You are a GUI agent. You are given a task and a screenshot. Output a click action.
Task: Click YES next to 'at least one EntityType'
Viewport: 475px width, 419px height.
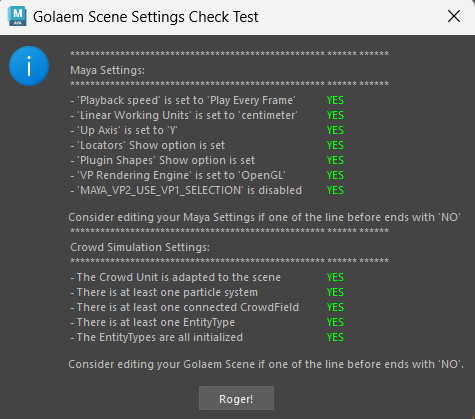(335, 322)
